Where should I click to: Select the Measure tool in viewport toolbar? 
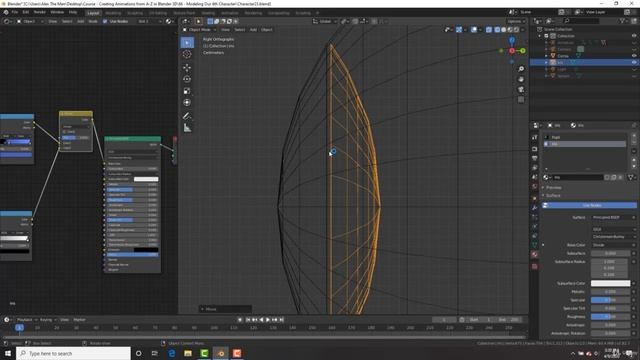click(187, 128)
